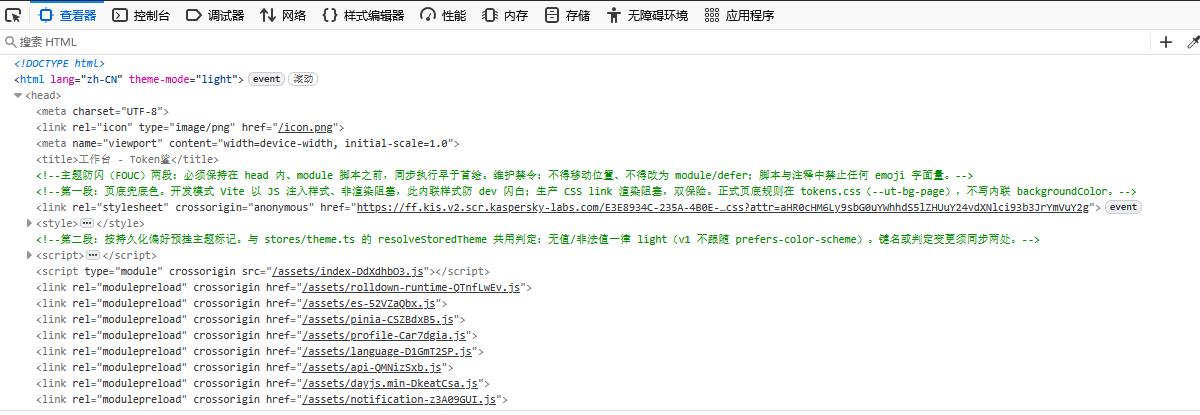Image resolution: width=1200 pixels, height=415 pixels.
Task: Open /assets/es-52VZaQbx.js link
Action: (371, 303)
